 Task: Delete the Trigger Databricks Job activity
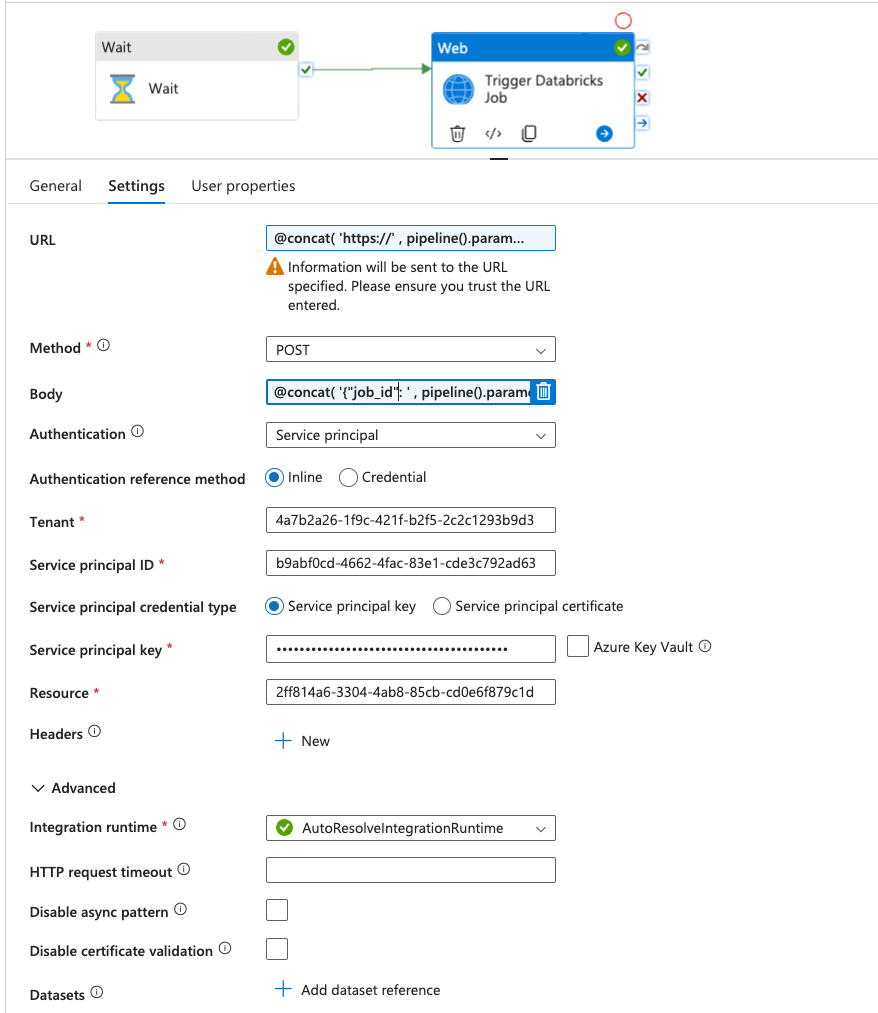457,133
